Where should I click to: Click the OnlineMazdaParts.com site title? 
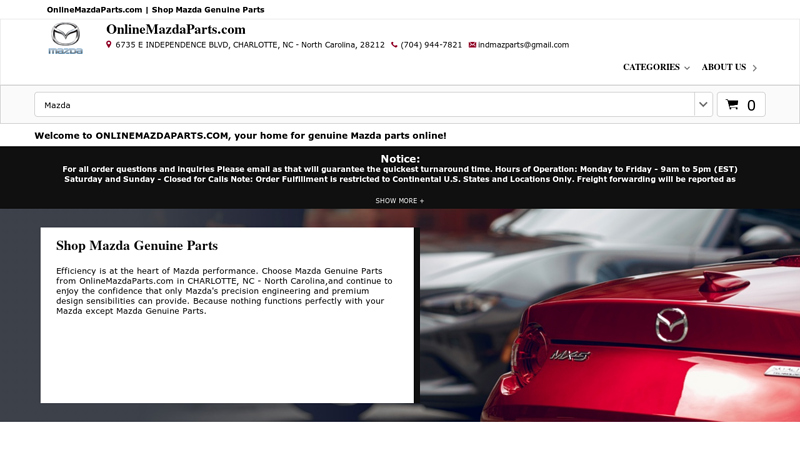pos(176,30)
